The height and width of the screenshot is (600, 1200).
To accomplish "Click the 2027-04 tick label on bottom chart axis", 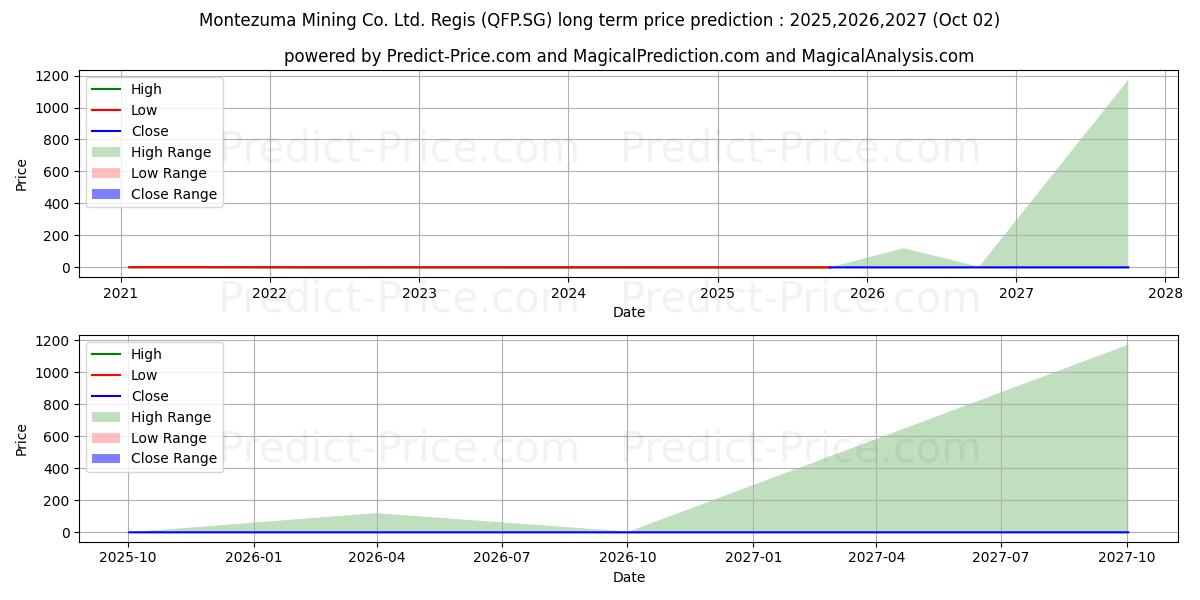I will click(876, 558).
